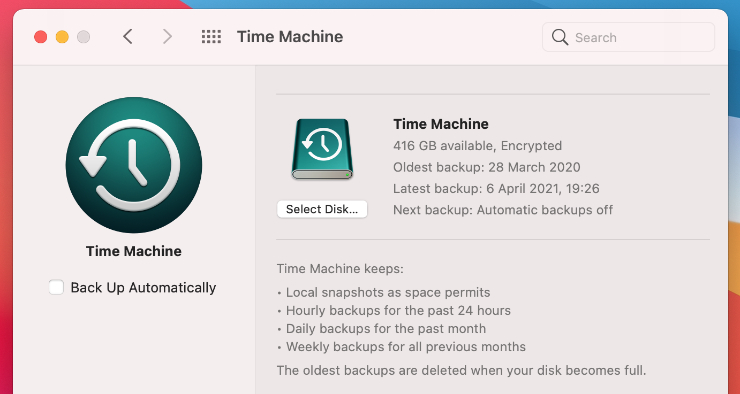Viewport: 740px width, 394px height.
Task: Open the Select Disk… button
Action: tap(322, 209)
